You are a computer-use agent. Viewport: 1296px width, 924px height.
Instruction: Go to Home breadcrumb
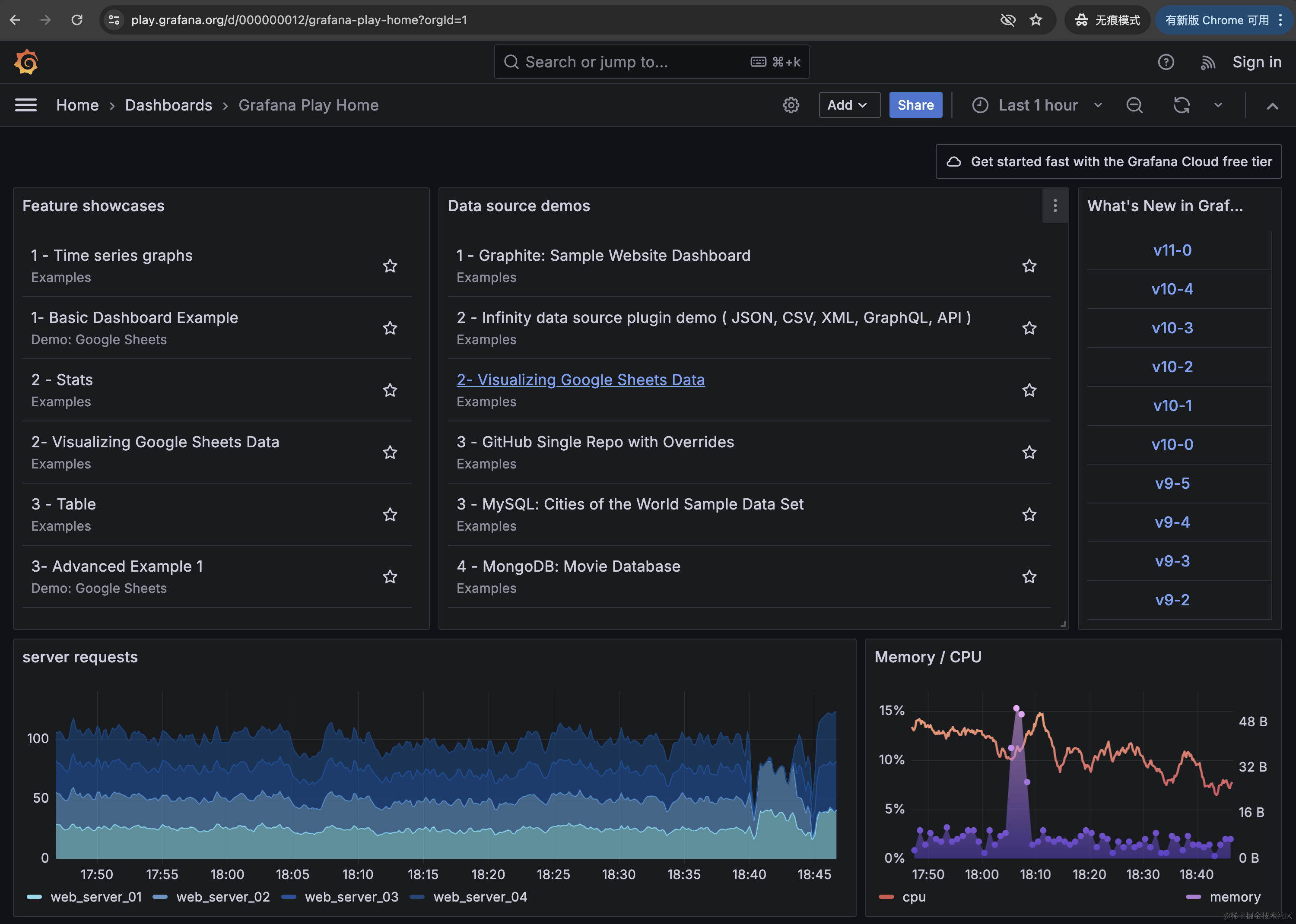tap(77, 105)
